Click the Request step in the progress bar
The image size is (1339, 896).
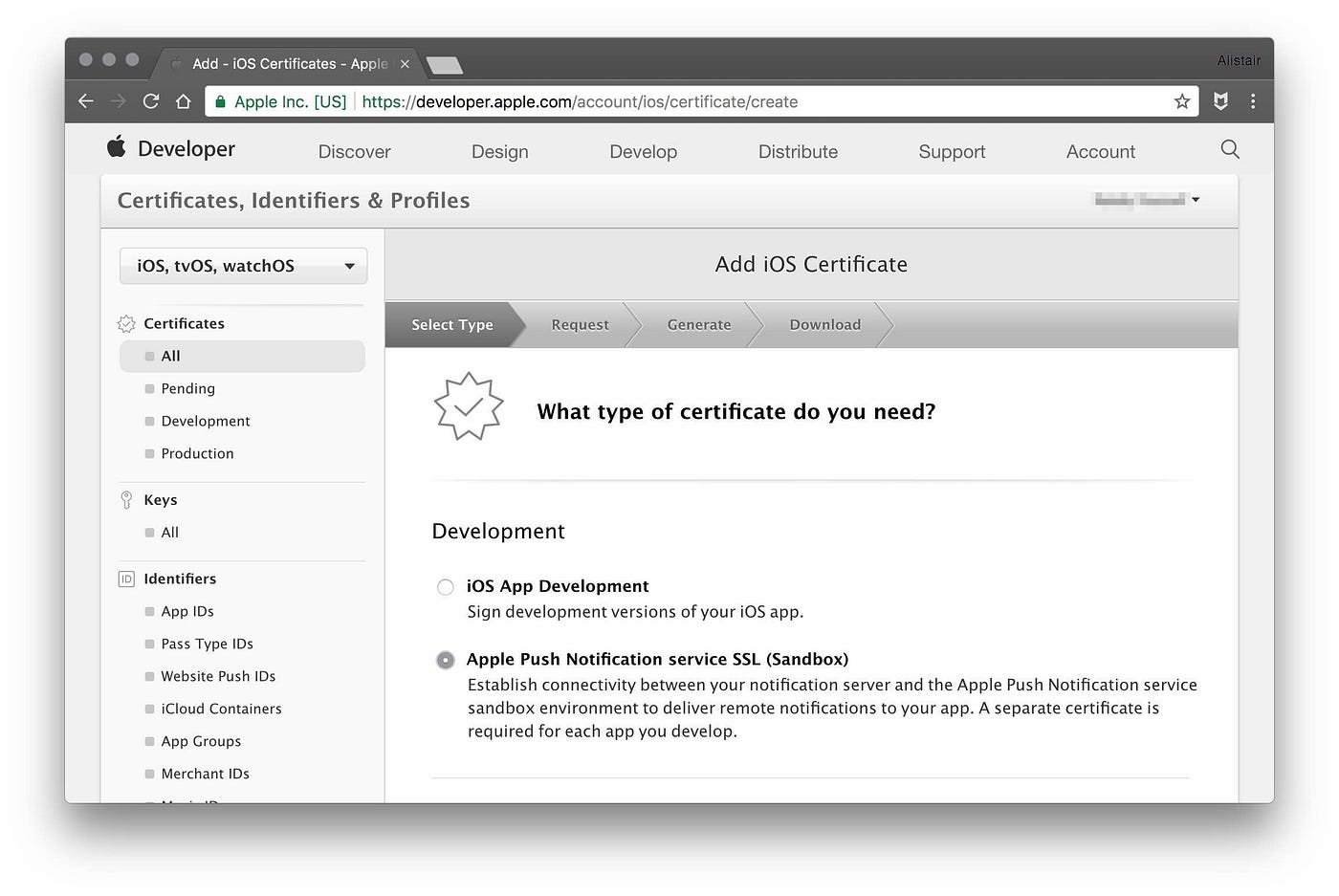tap(580, 324)
